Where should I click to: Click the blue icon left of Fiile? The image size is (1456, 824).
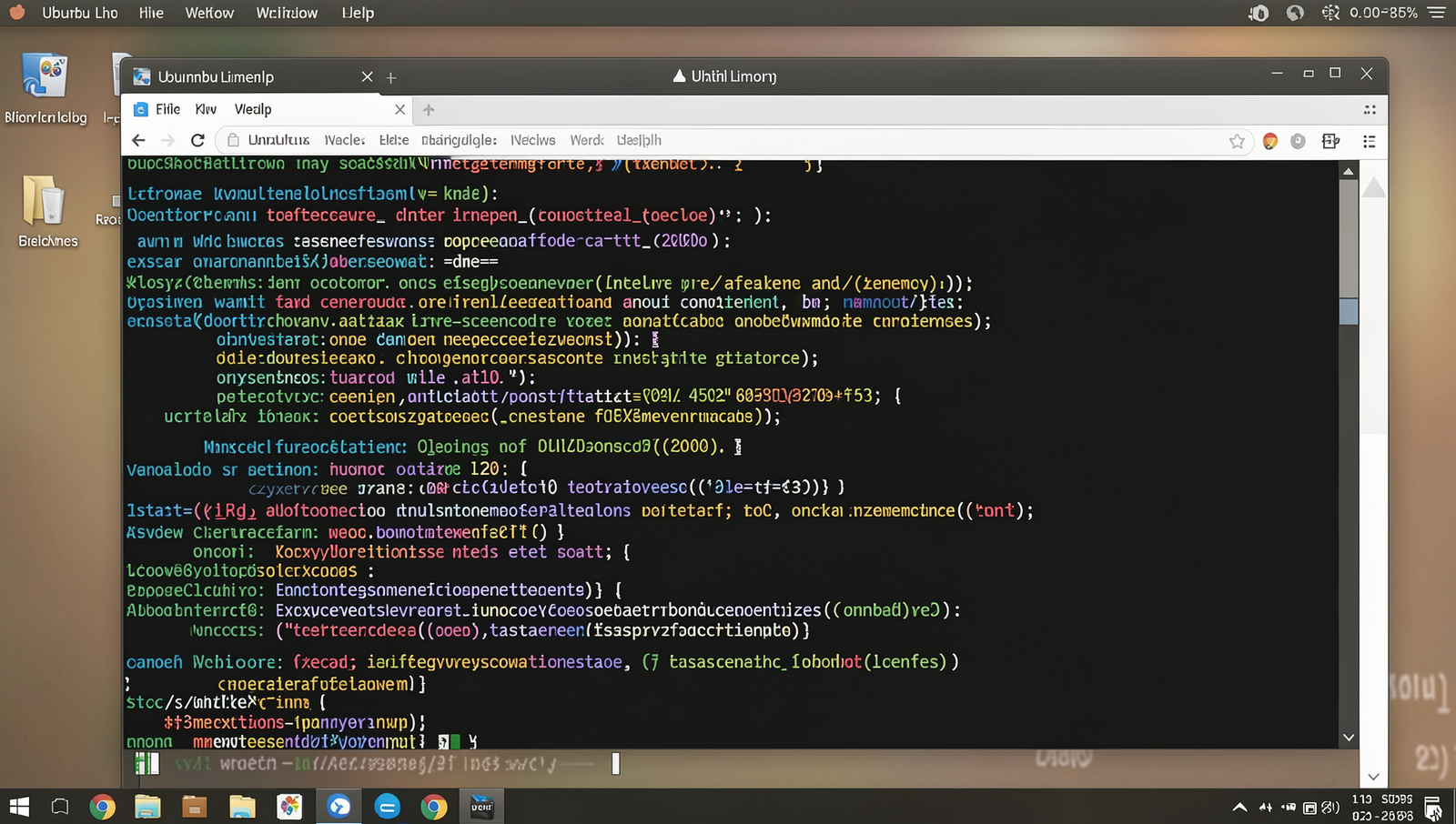141,109
